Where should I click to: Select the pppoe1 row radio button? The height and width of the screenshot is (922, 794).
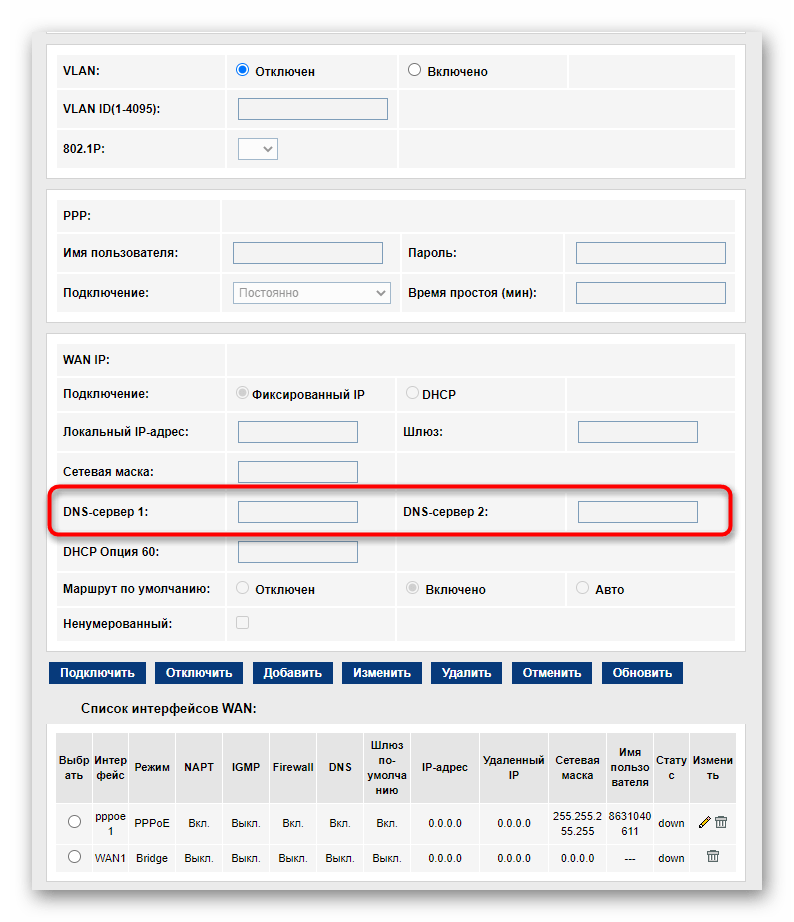74,821
